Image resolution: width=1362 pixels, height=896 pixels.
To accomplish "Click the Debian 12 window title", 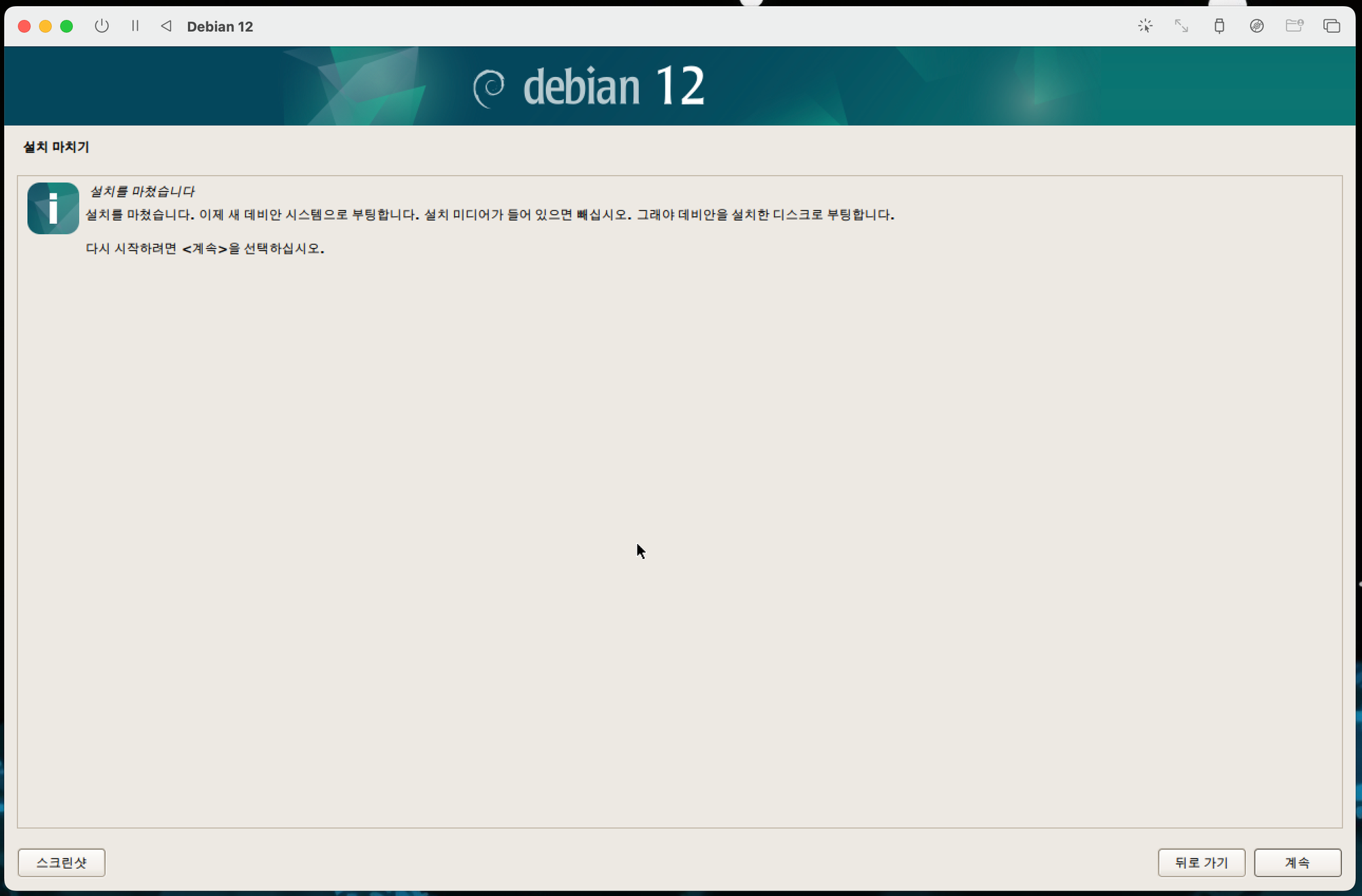I will (x=220, y=27).
